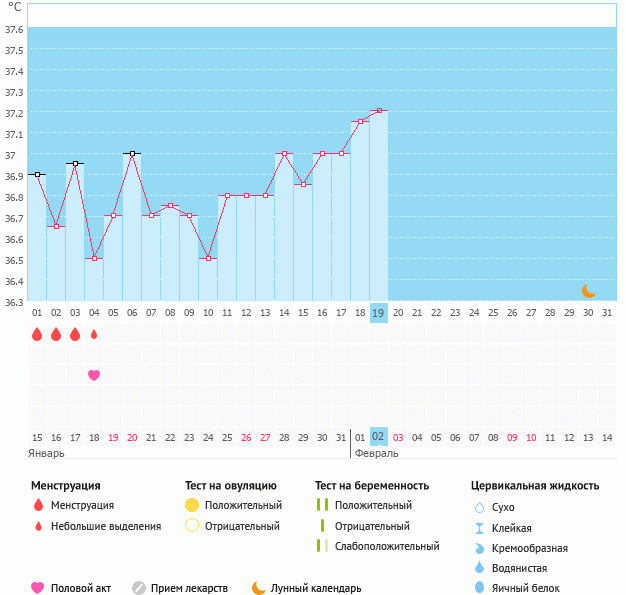
Task: Click the menstruation drop on cycle day 01
Action: point(37,335)
